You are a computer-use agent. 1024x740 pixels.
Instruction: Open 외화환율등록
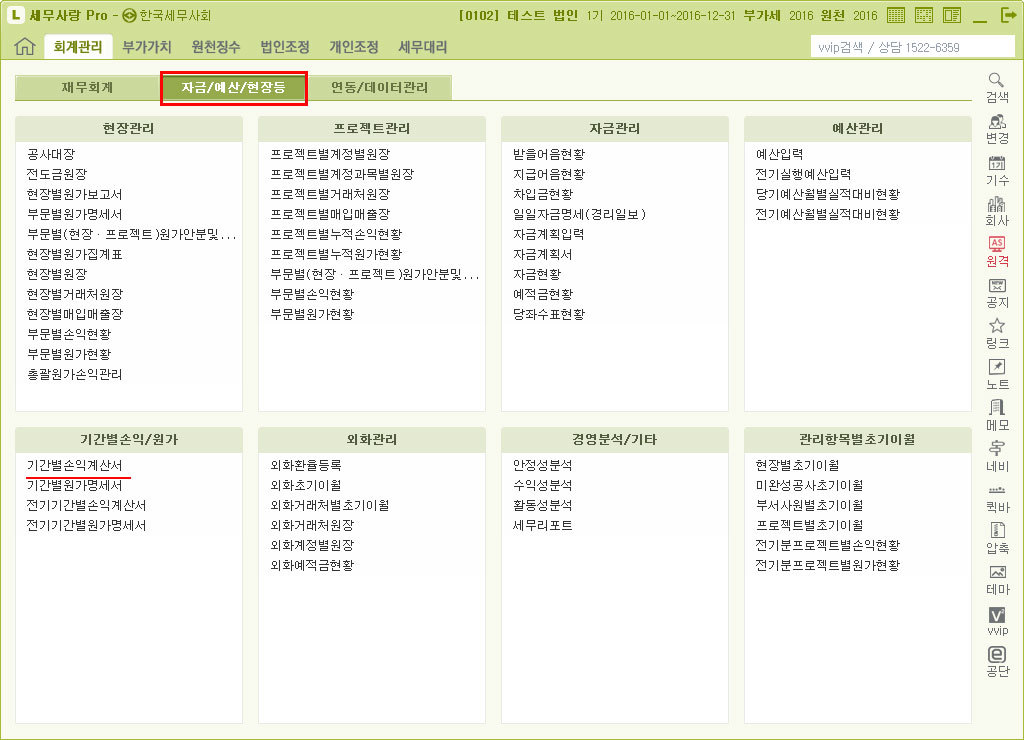tap(306, 465)
